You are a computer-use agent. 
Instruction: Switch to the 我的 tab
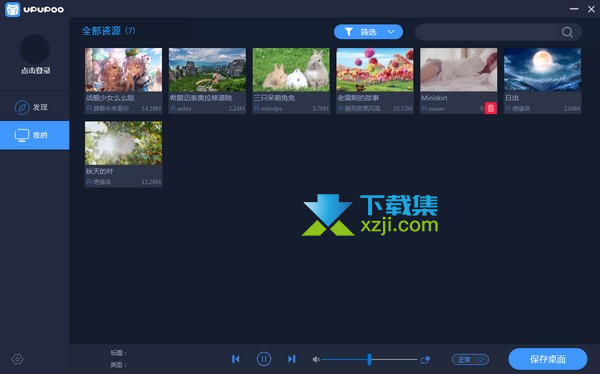click(x=34, y=135)
